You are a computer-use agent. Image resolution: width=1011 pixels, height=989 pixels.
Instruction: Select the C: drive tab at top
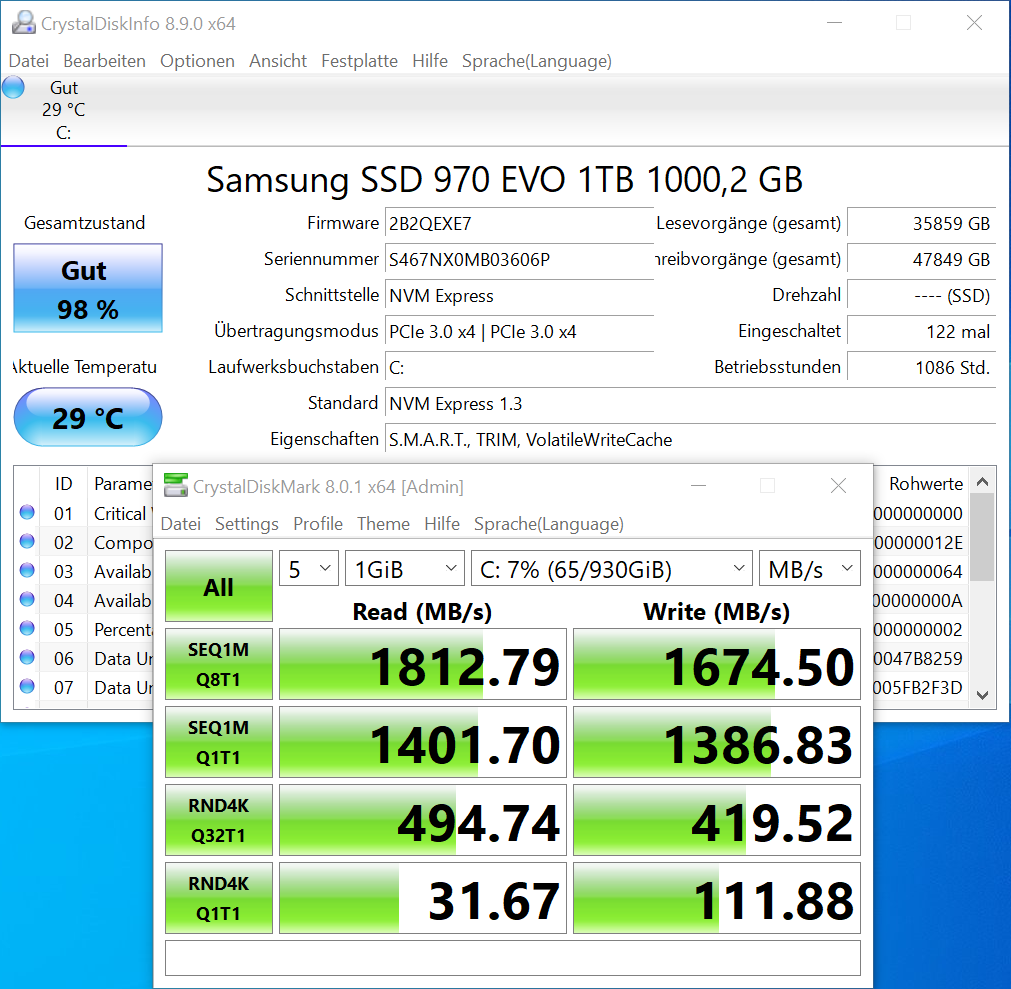coord(63,110)
